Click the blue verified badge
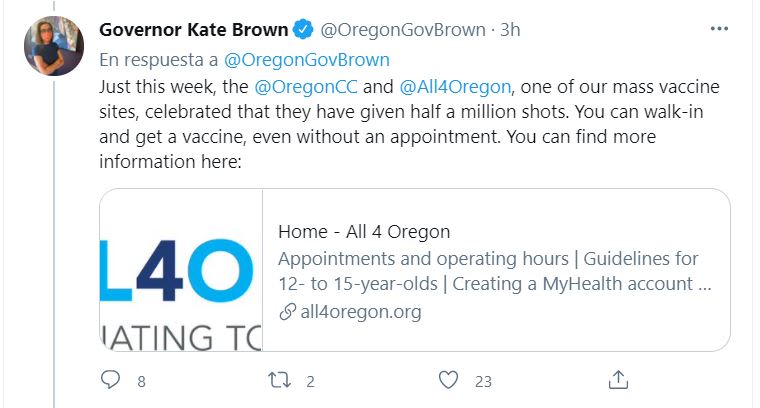The image size is (760, 408). 304,30
